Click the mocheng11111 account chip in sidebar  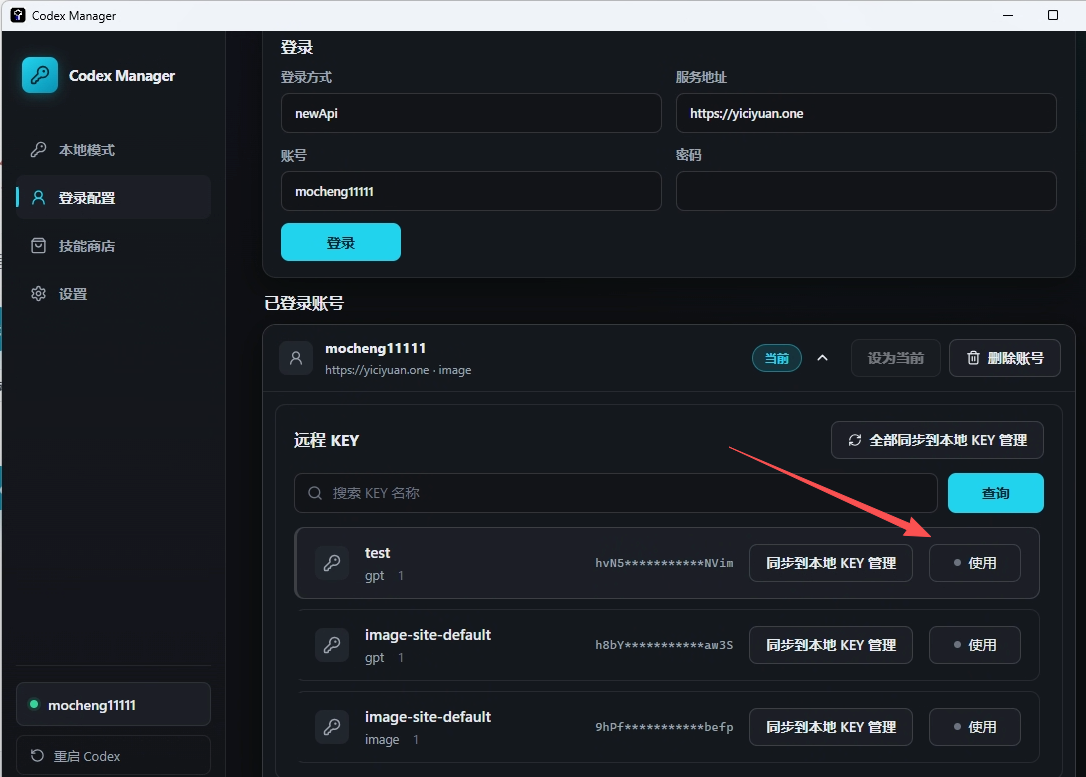pos(113,704)
